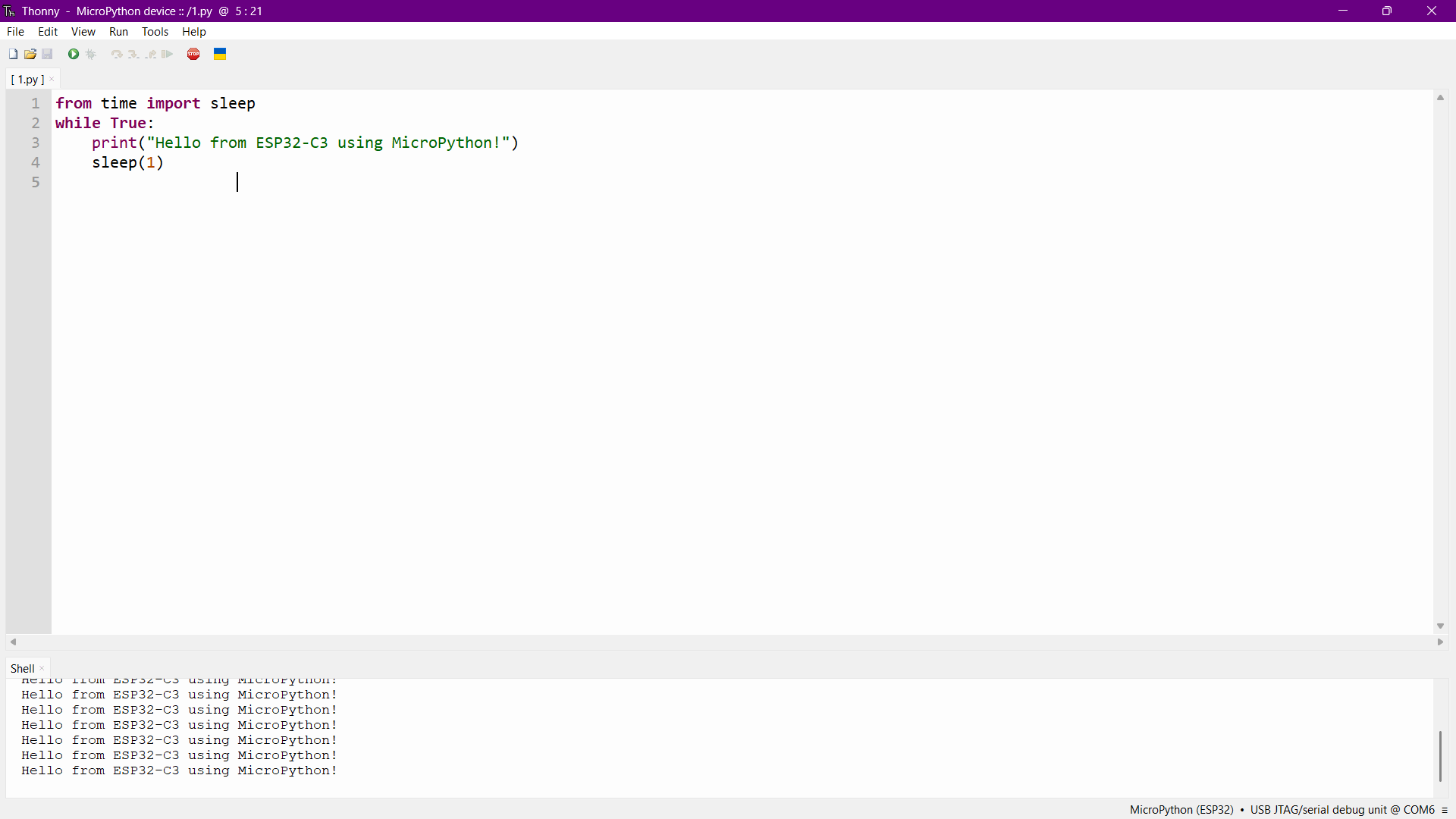Resume execution after stepping
The image size is (1456, 819).
pyautogui.click(x=167, y=53)
